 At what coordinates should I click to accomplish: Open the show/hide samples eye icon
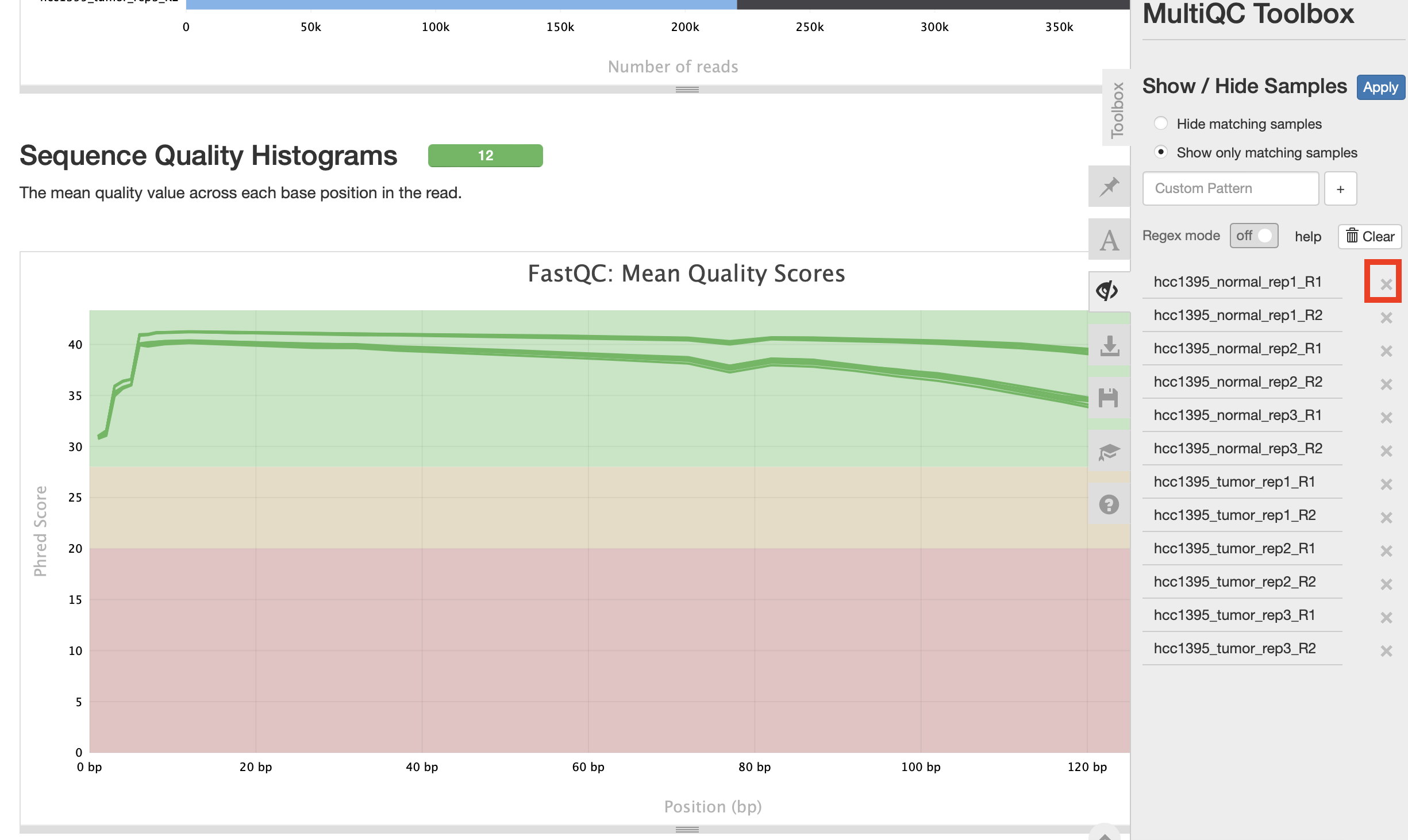(x=1107, y=291)
